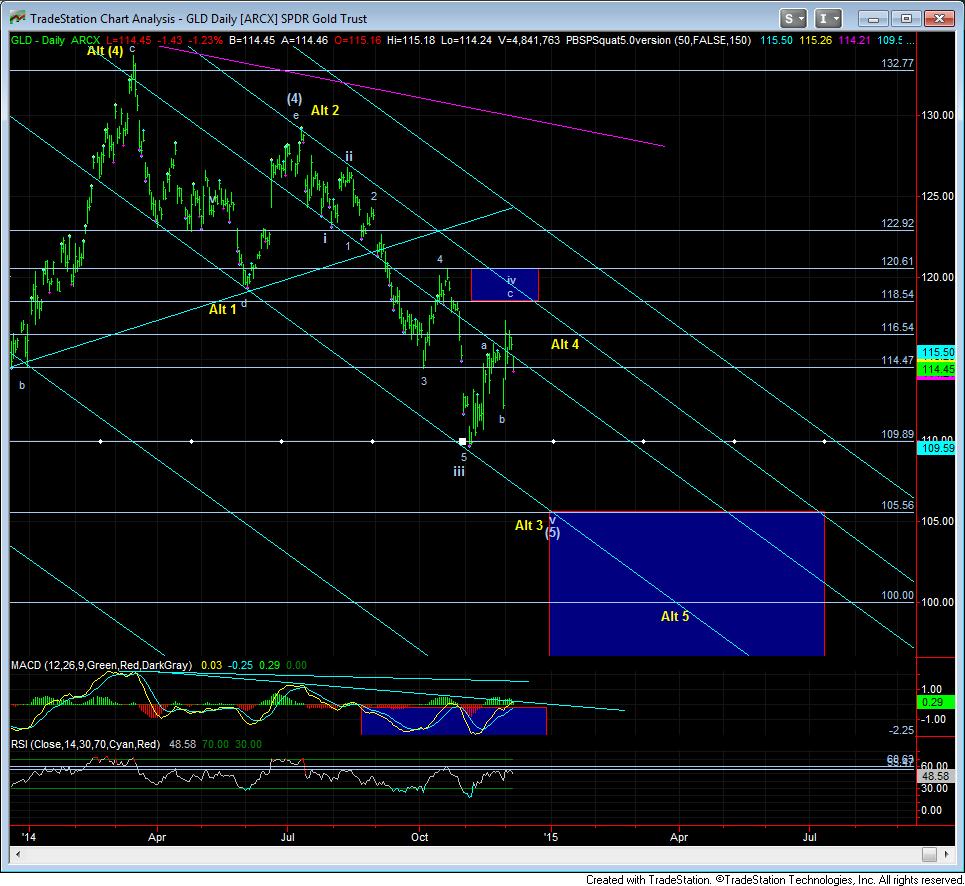This screenshot has width=965, height=886.
Task: Select the MACD (12,26,9,Green,Red,DarkGray) label
Action: point(102,666)
